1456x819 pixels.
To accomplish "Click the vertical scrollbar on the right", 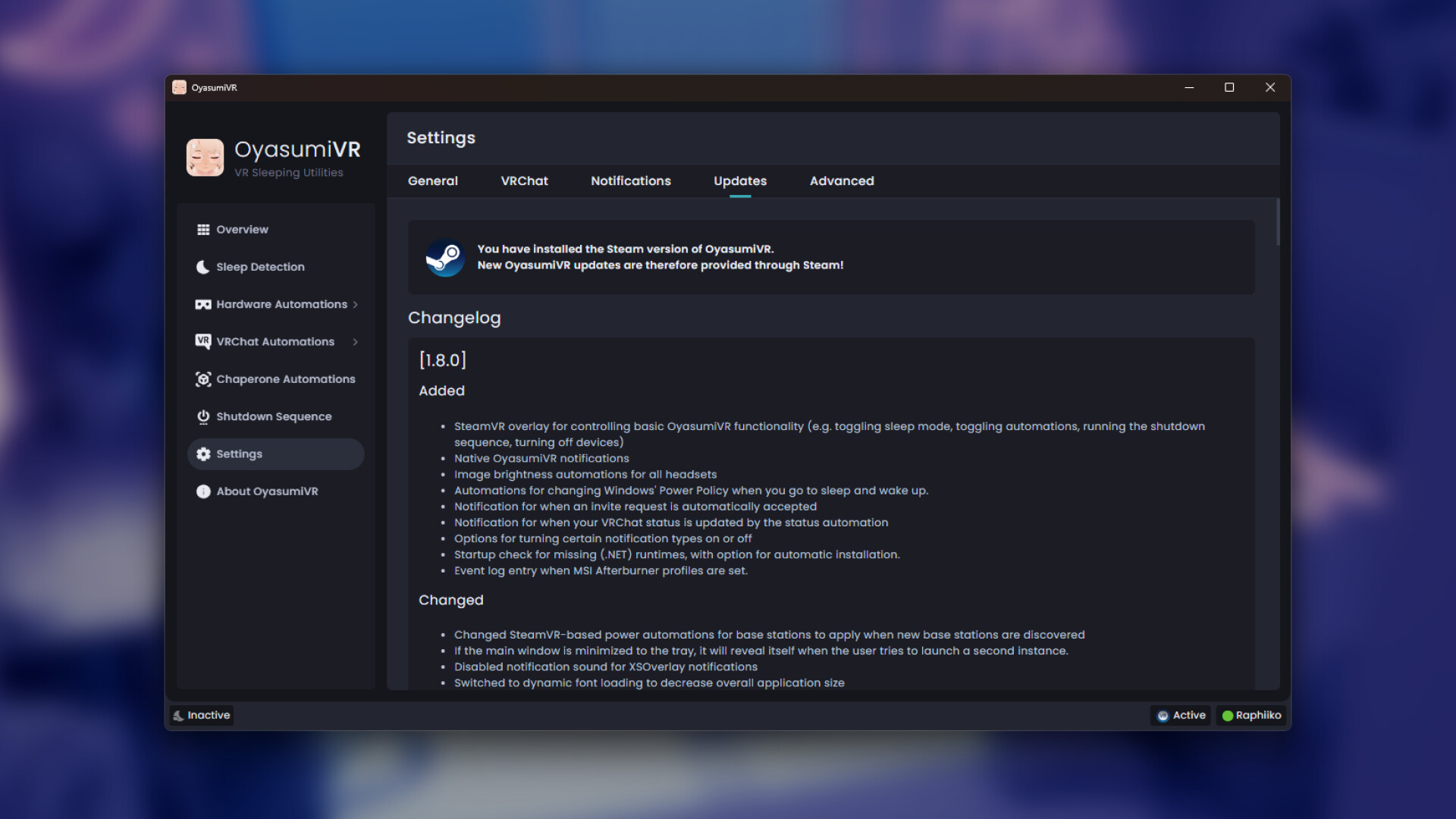I will 1277,220.
